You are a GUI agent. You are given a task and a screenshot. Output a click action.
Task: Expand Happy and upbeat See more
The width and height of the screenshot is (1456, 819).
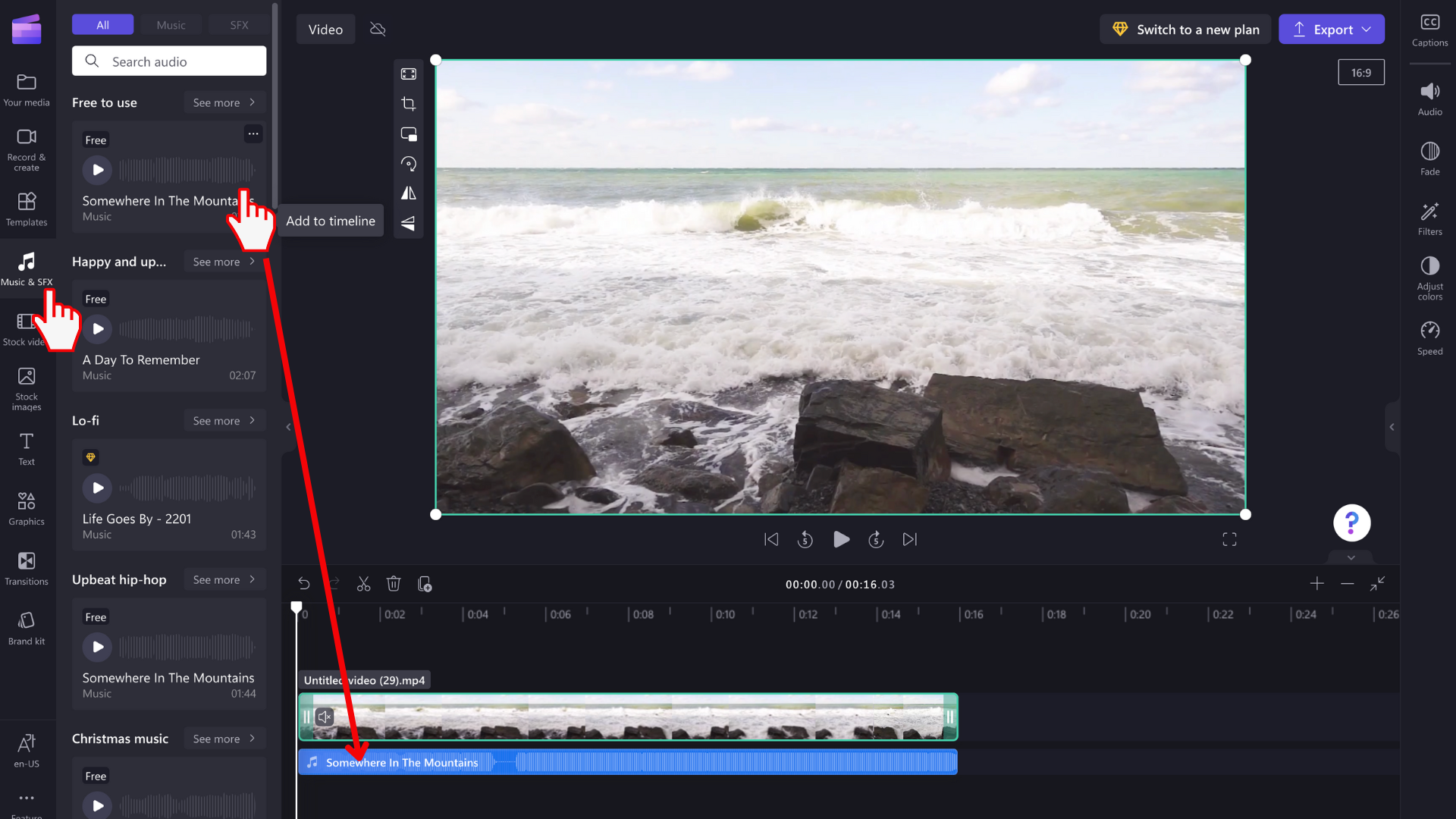pyautogui.click(x=224, y=262)
